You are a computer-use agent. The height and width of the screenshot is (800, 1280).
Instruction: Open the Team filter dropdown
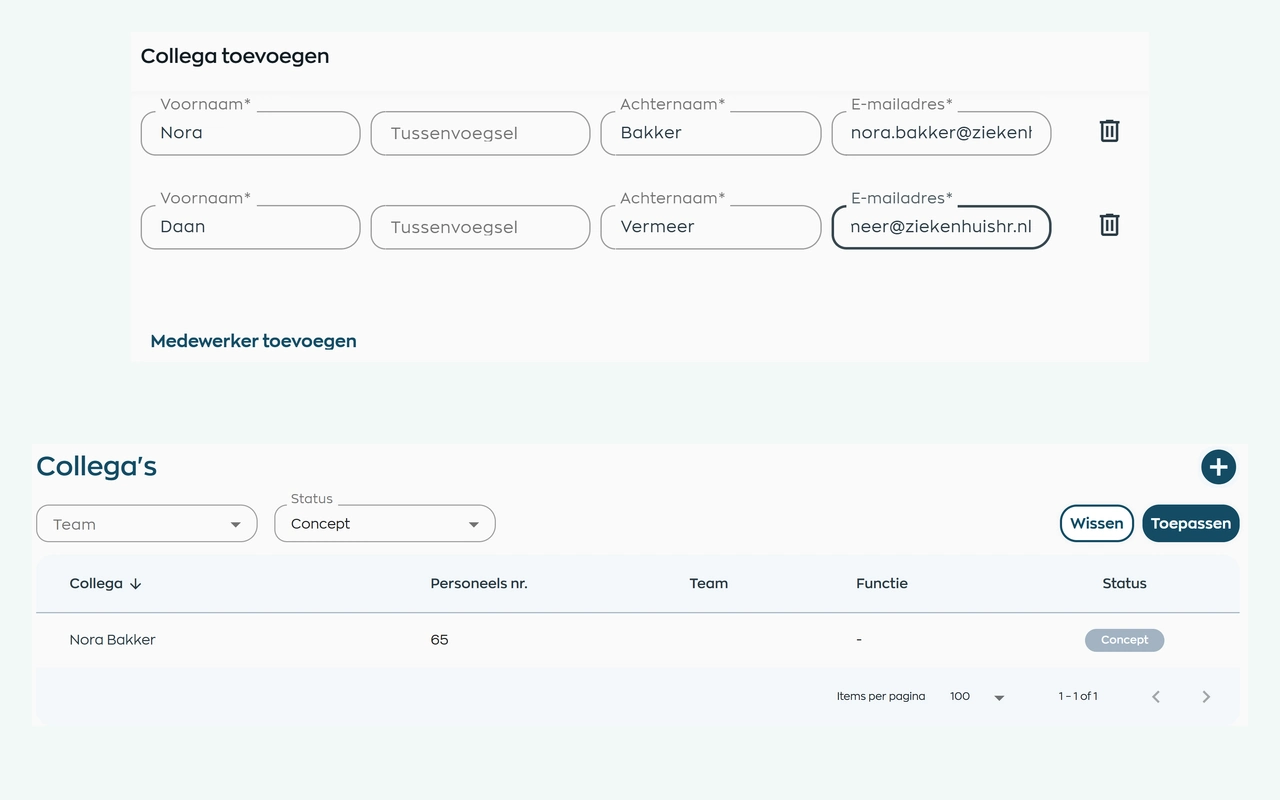147,524
